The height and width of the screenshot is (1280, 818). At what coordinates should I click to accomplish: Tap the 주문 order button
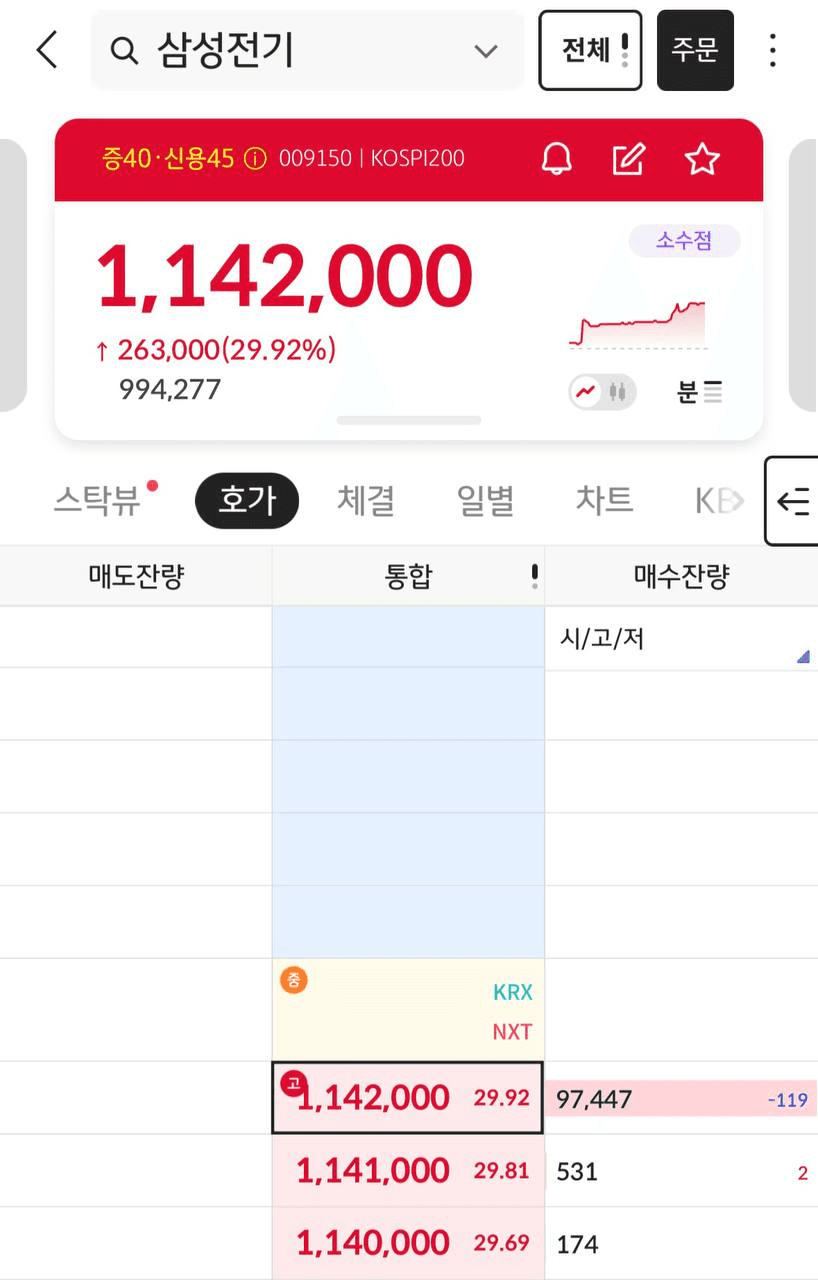pyautogui.click(x=695, y=50)
